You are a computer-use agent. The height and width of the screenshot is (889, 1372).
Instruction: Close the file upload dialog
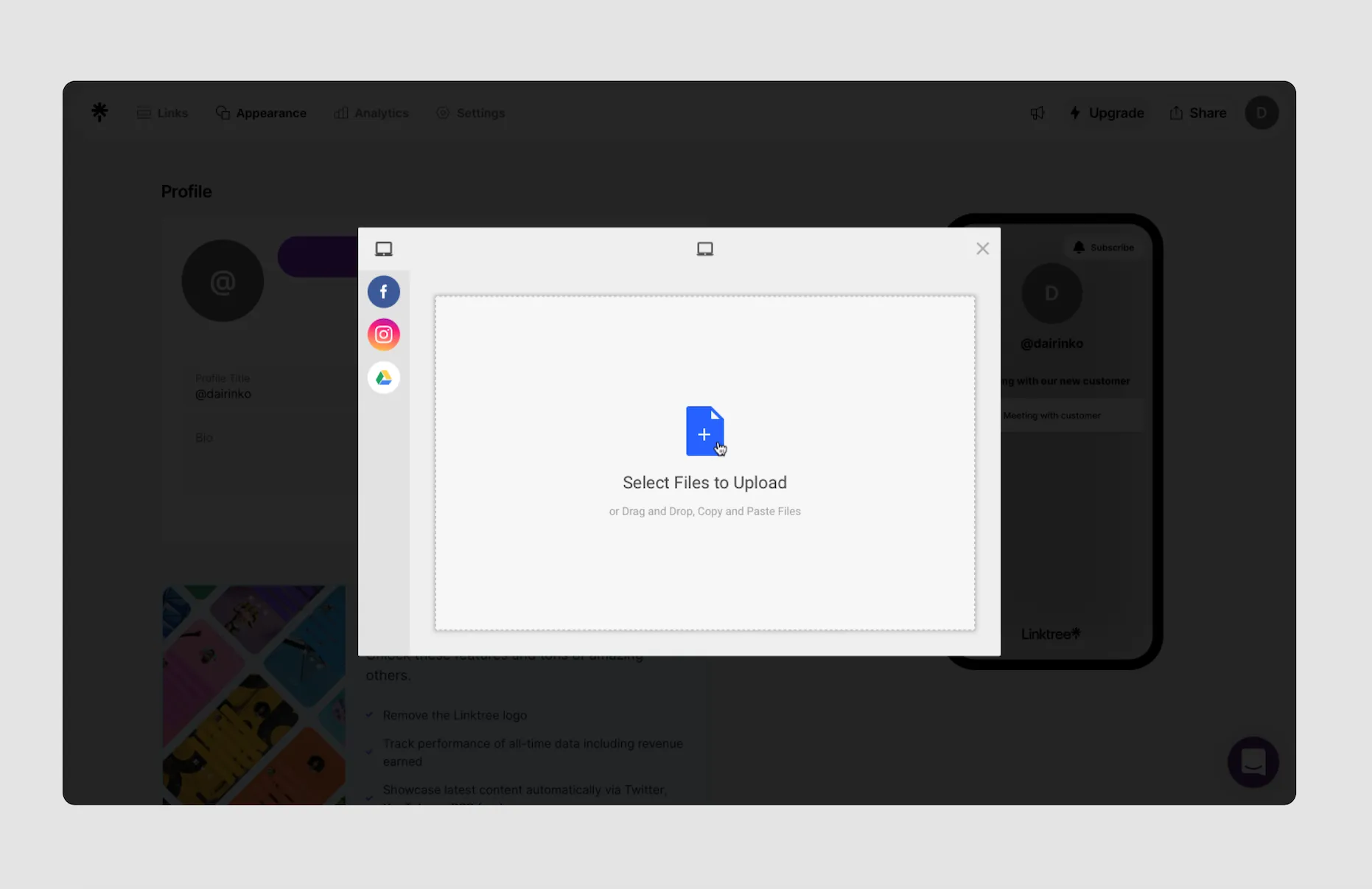[982, 248]
